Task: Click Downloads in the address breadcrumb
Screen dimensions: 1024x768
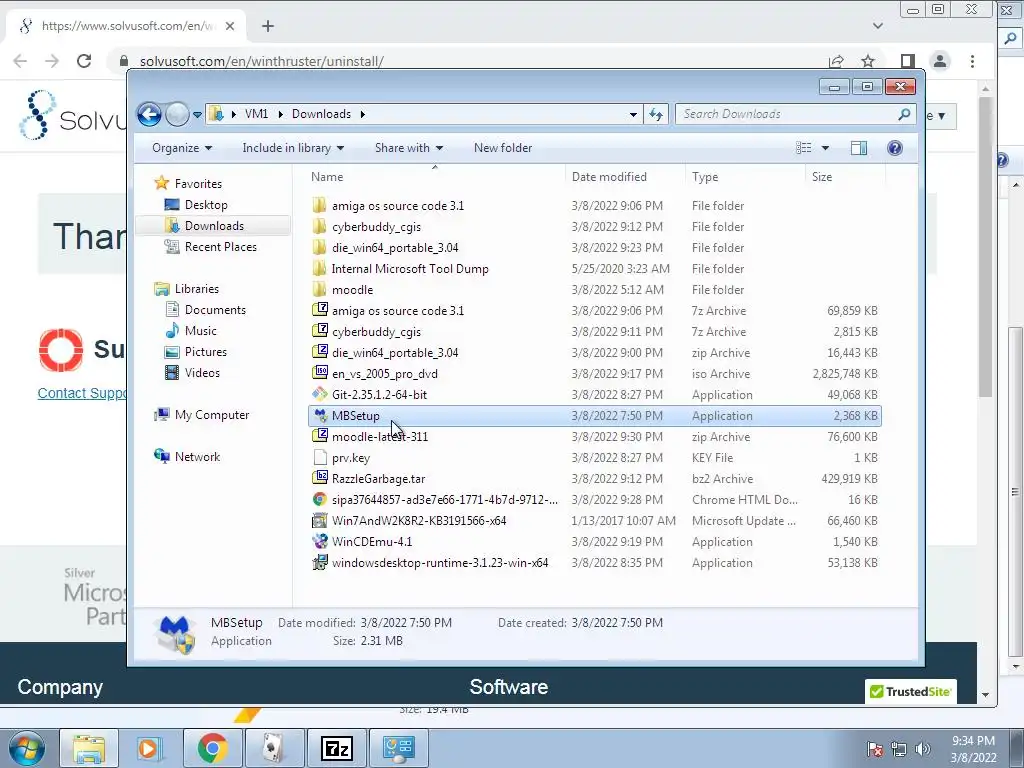Action: [x=321, y=114]
